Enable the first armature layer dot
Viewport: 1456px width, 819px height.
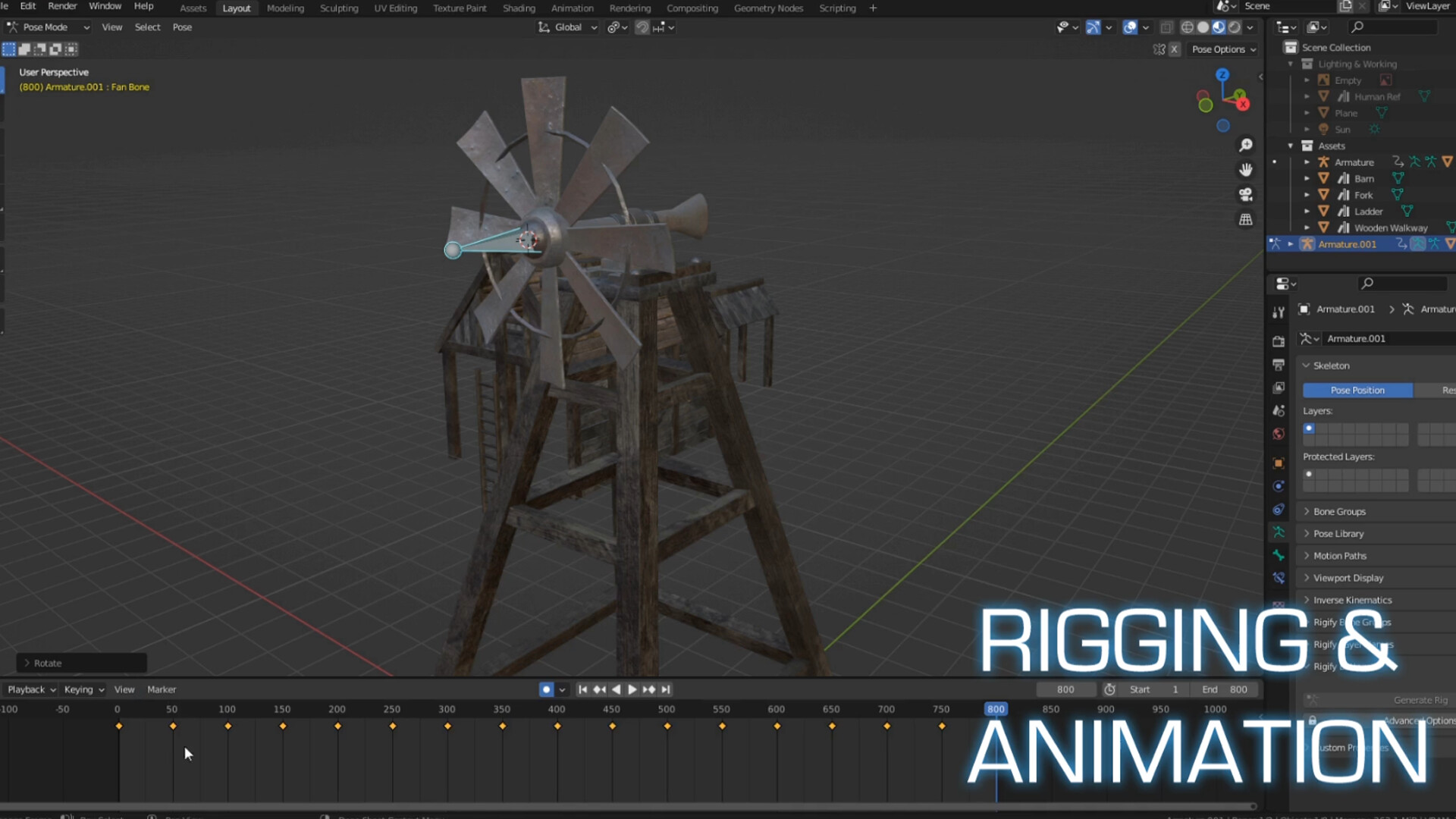coord(1309,428)
